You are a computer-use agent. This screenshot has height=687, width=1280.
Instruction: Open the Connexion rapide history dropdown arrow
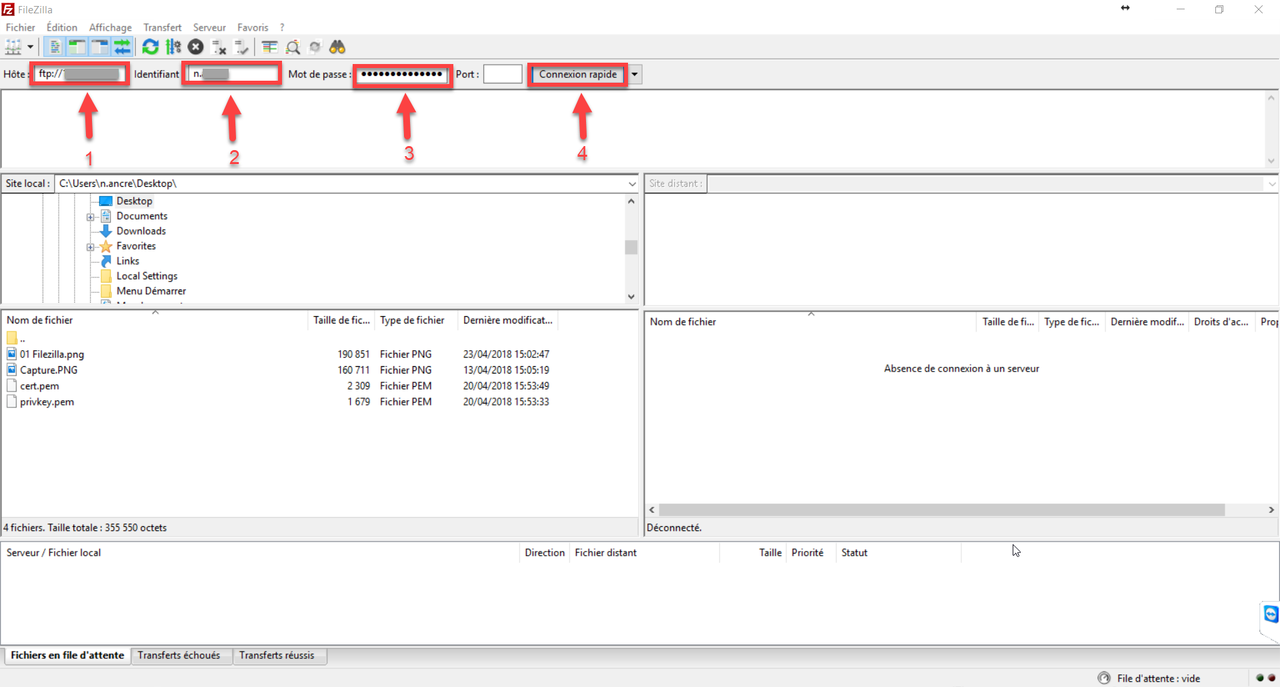[634, 74]
